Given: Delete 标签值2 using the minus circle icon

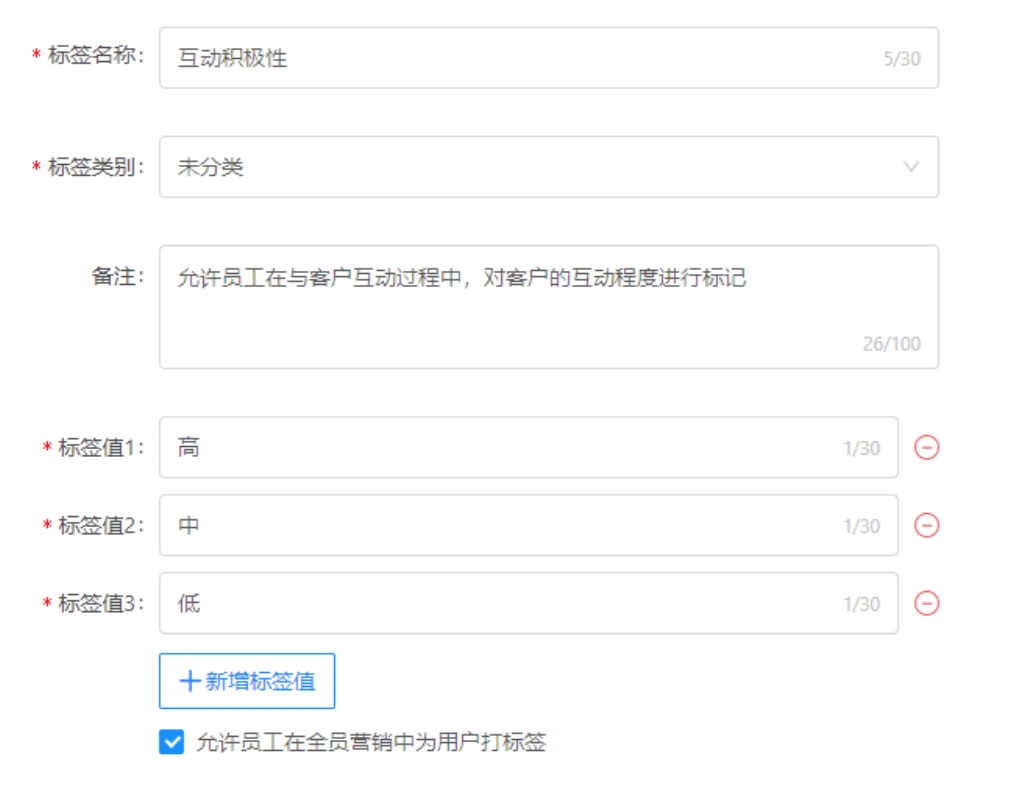Looking at the screenshot, I should click(927, 525).
